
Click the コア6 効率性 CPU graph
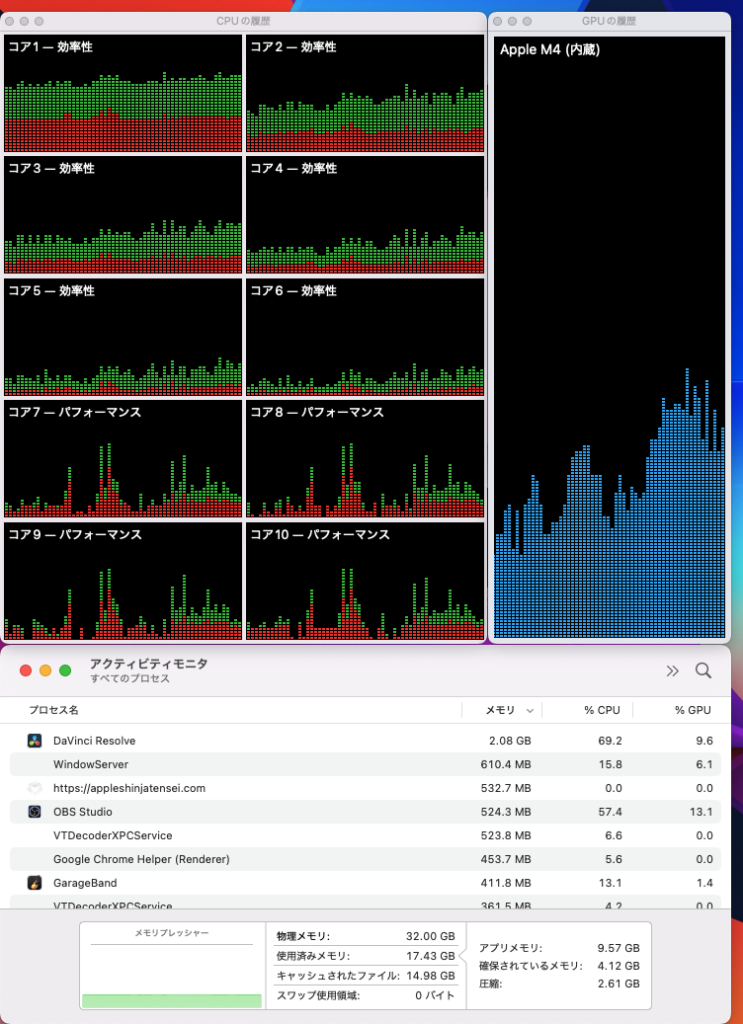point(365,337)
